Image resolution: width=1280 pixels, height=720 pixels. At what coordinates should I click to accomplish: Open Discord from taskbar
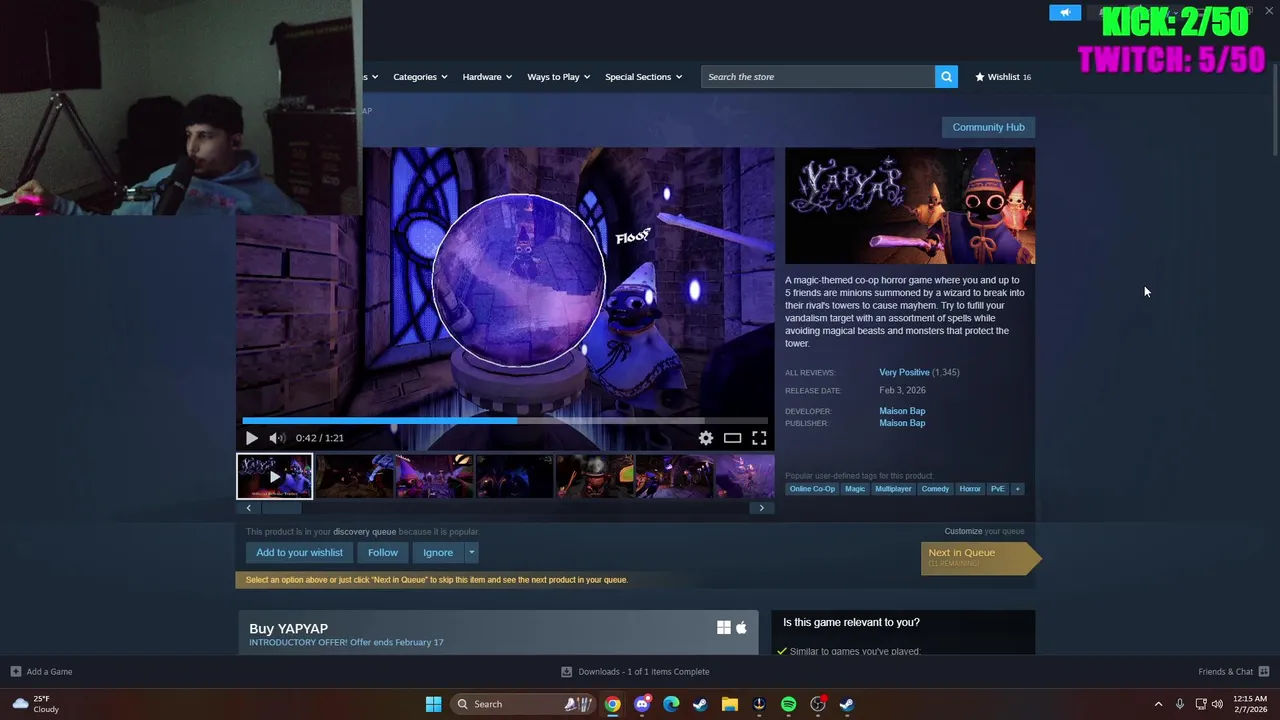pos(642,704)
